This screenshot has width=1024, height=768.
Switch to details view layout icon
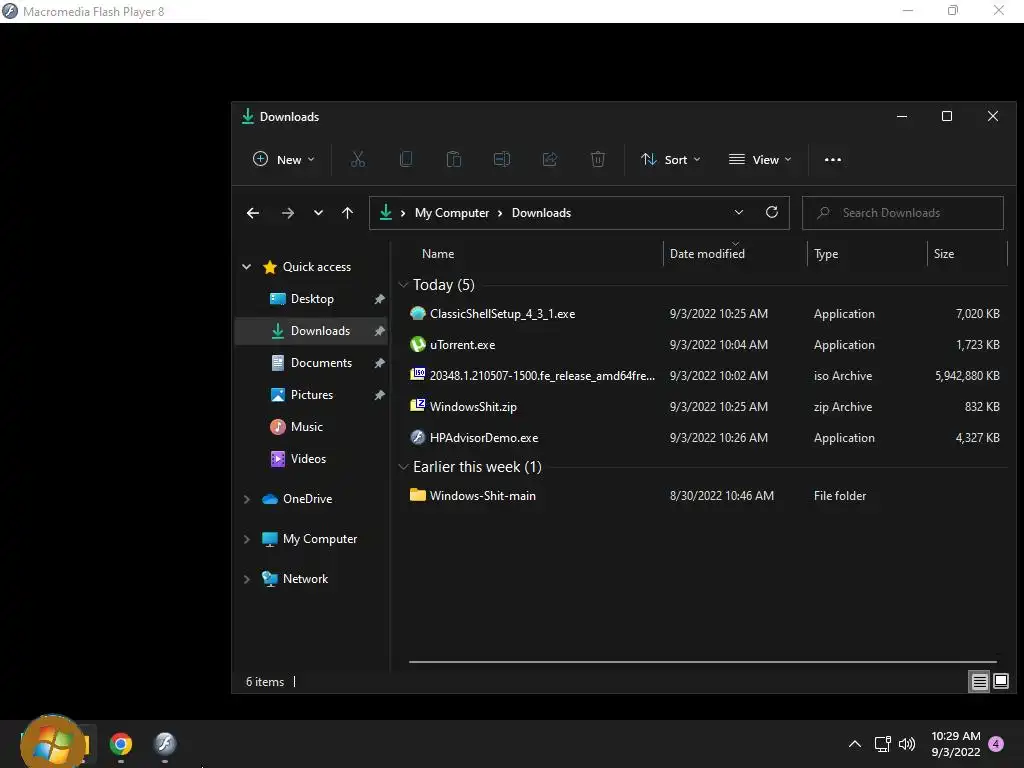pyautogui.click(x=980, y=682)
